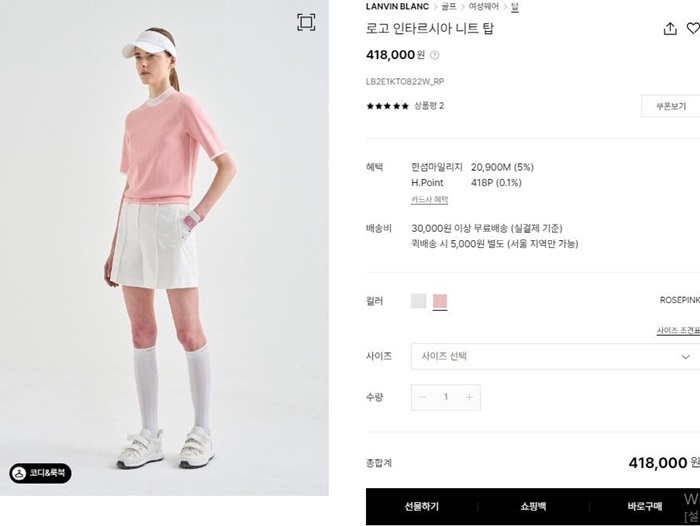
Task: Expand size list via chevron arrow
Action: pyautogui.click(x=685, y=357)
